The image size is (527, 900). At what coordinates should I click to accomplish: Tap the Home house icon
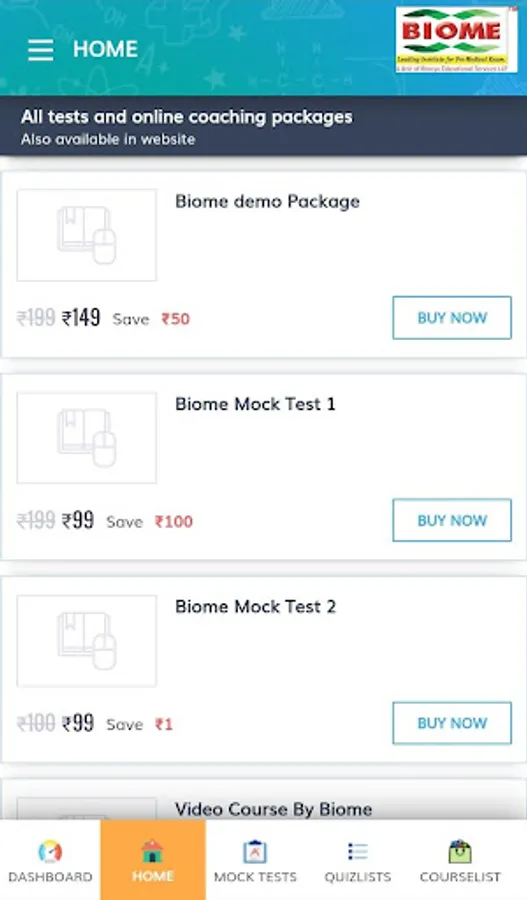pyautogui.click(x=153, y=851)
